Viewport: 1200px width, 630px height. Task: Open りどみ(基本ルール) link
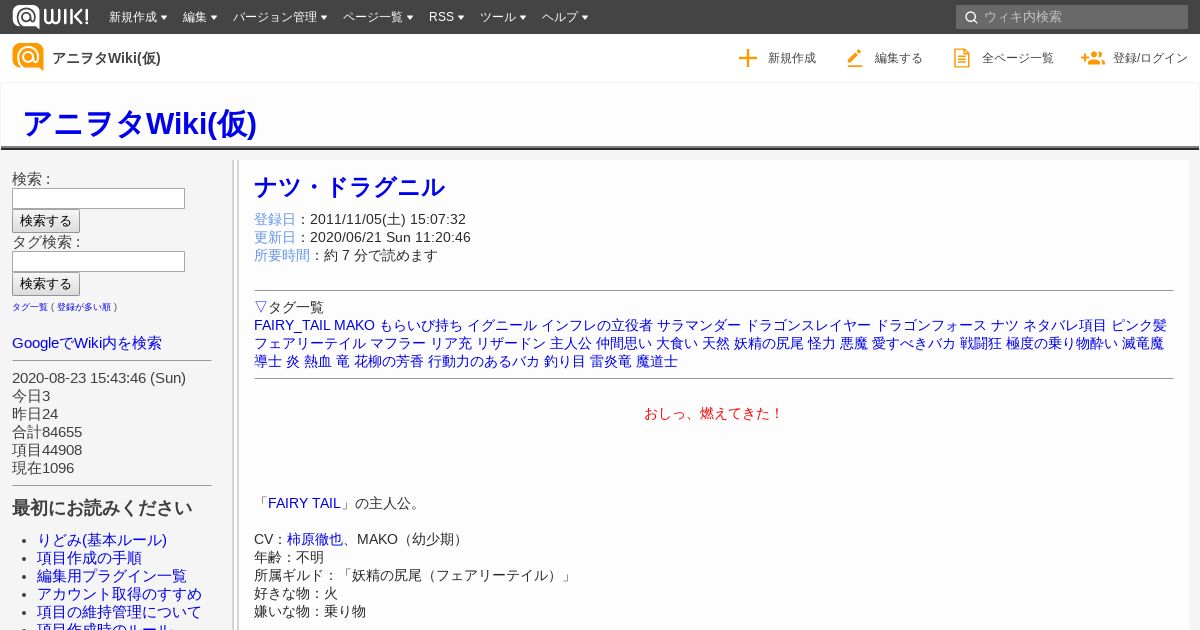click(102, 540)
